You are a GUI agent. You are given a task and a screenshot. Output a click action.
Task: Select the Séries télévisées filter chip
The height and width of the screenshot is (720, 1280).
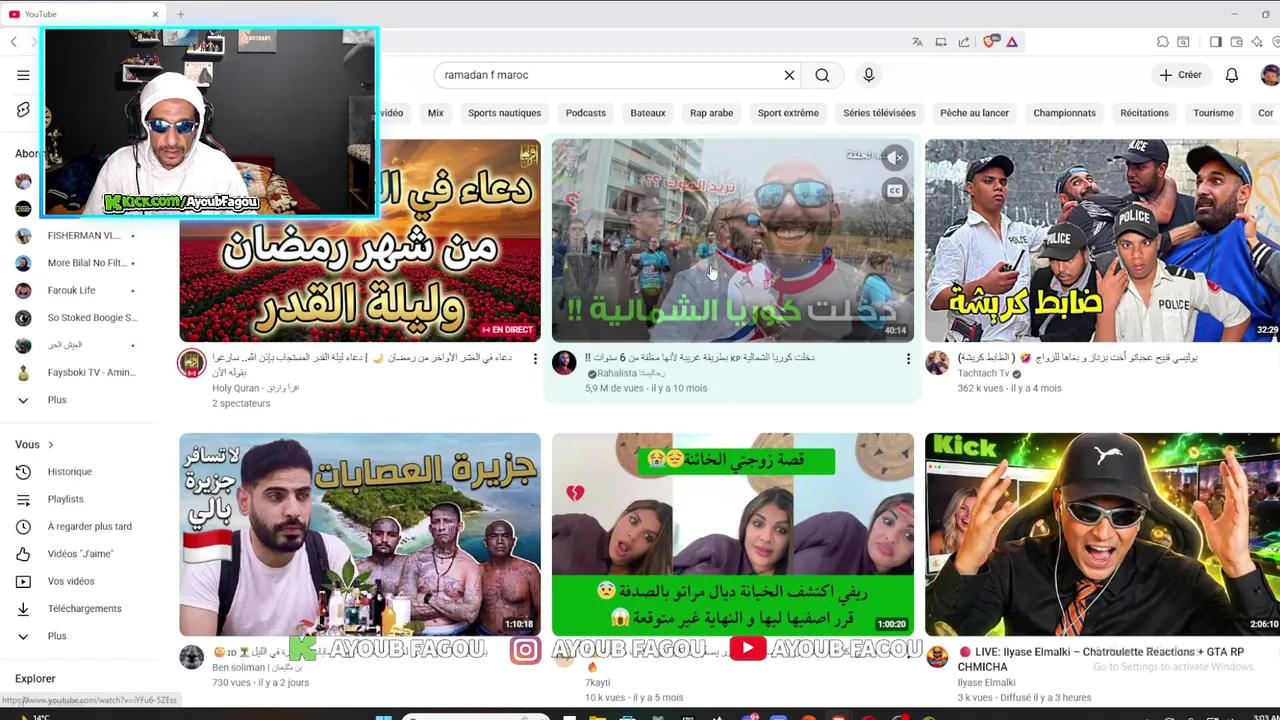click(879, 113)
